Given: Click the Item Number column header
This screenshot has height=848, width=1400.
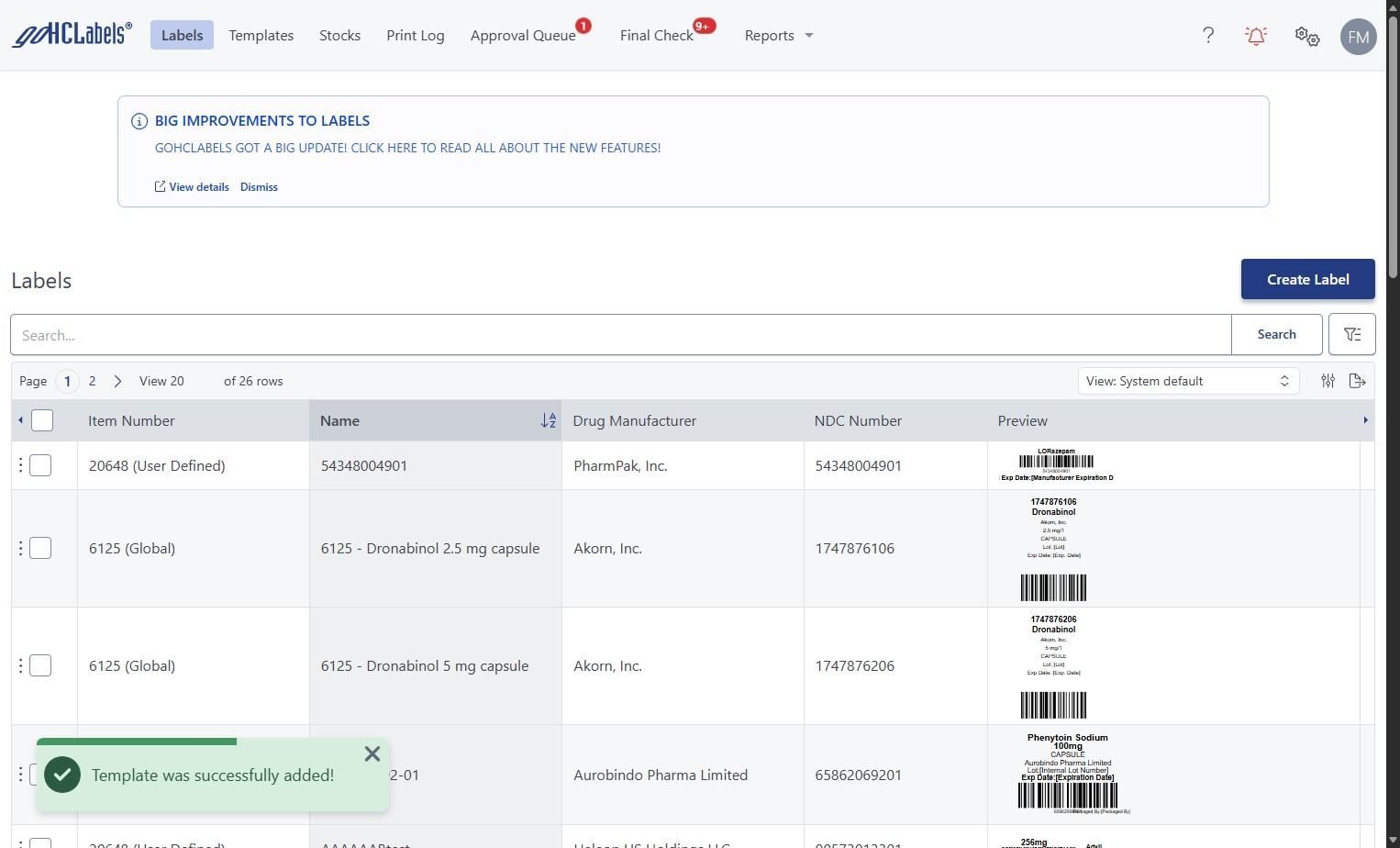Looking at the screenshot, I should 131,420.
